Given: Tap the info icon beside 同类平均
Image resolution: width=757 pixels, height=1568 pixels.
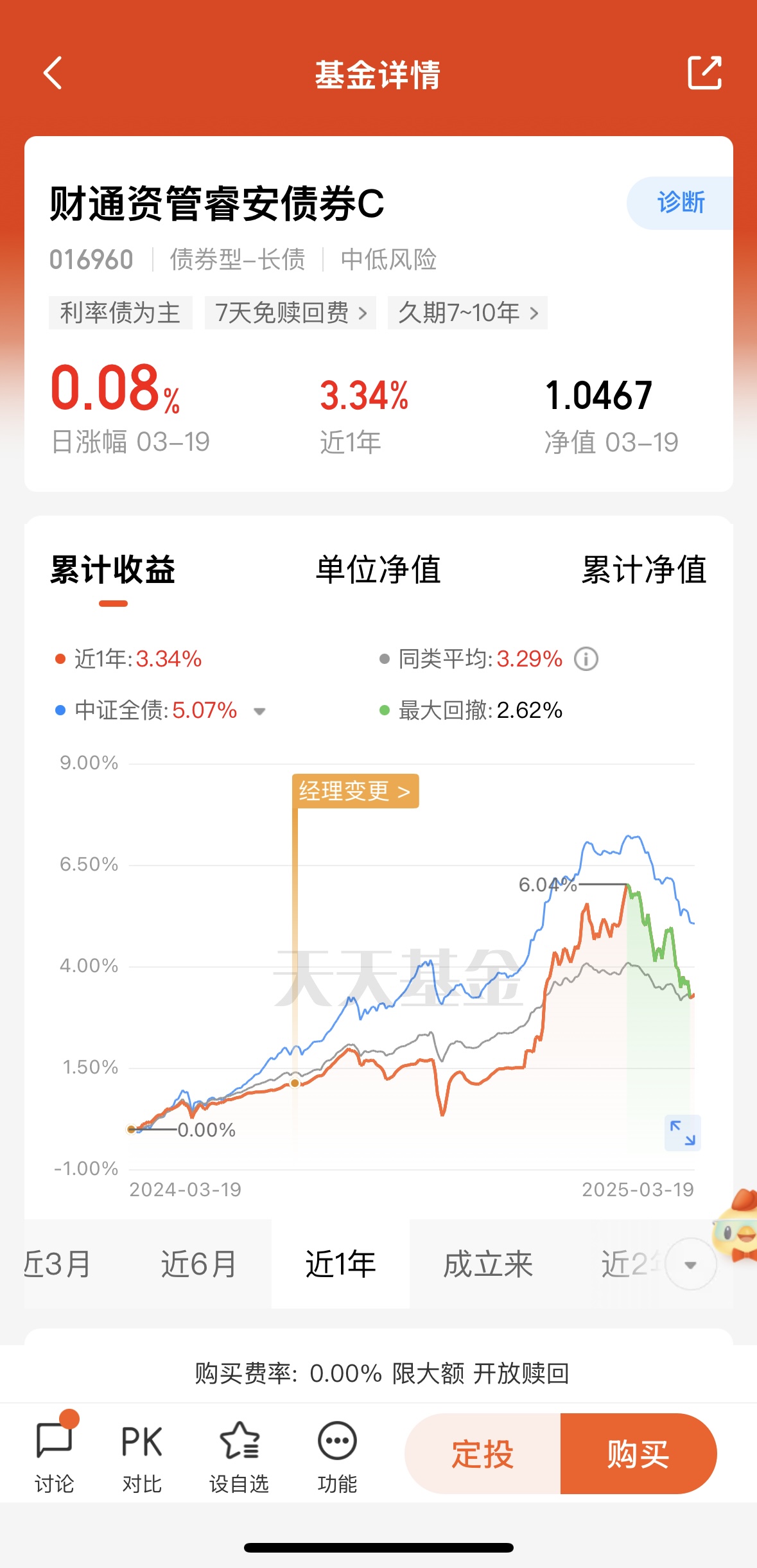Looking at the screenshot, I should pyautogui.click(x=586, y=659).
